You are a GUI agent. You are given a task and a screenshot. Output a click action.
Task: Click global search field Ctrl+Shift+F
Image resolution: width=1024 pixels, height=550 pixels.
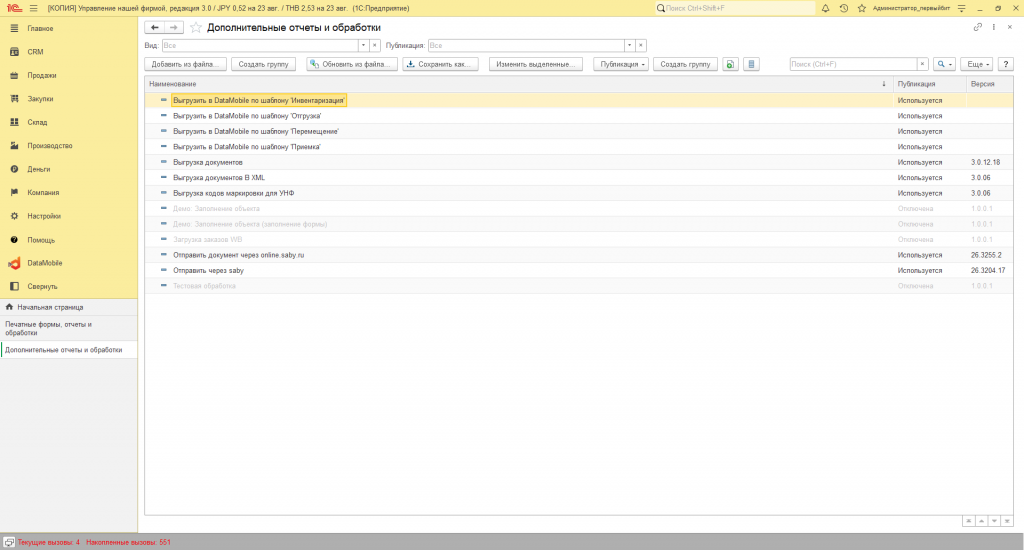[735, 8]
